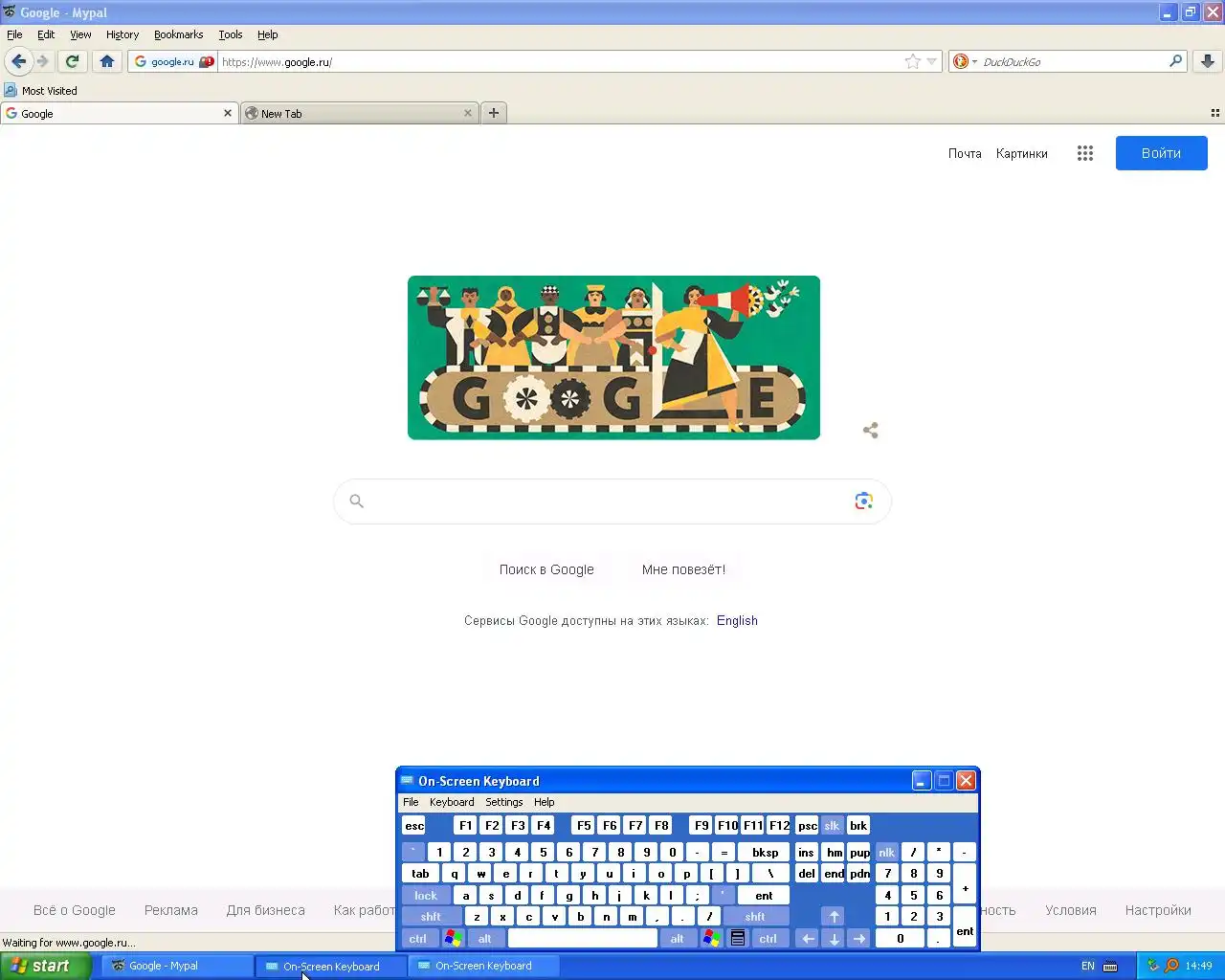Click the Мне повезёт! button
The width and height of the screenshot is (1225, 980).
(683, 569)
